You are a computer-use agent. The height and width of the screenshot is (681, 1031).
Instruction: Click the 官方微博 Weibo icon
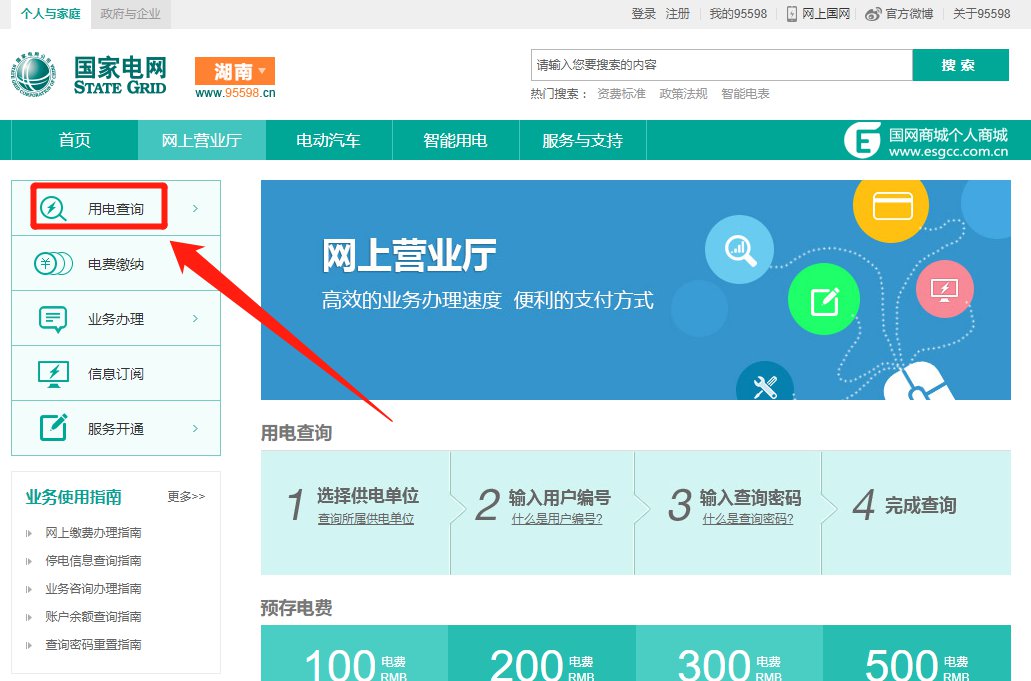click(x=873, y=14)
